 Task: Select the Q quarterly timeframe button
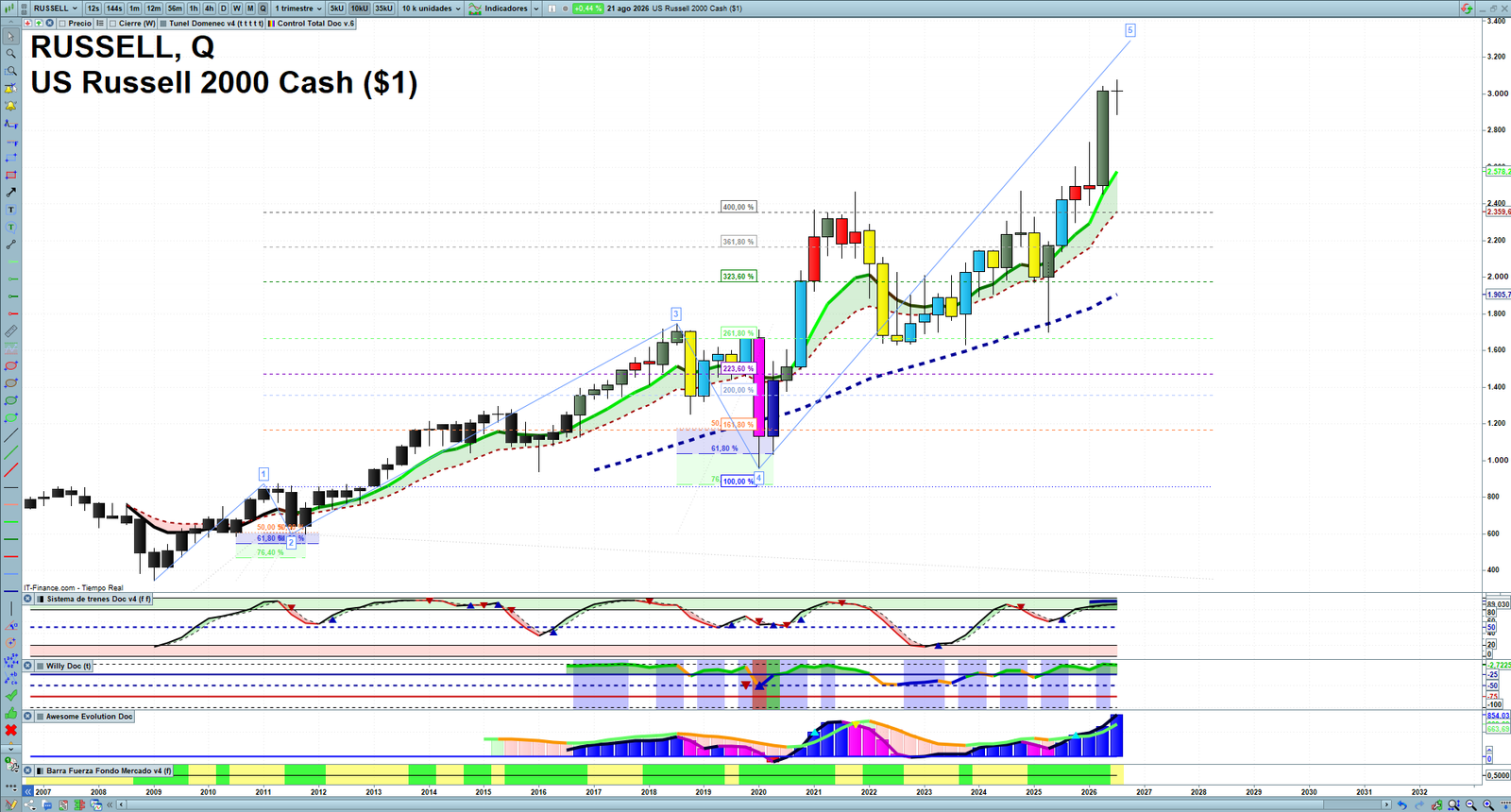pos(263,8)
